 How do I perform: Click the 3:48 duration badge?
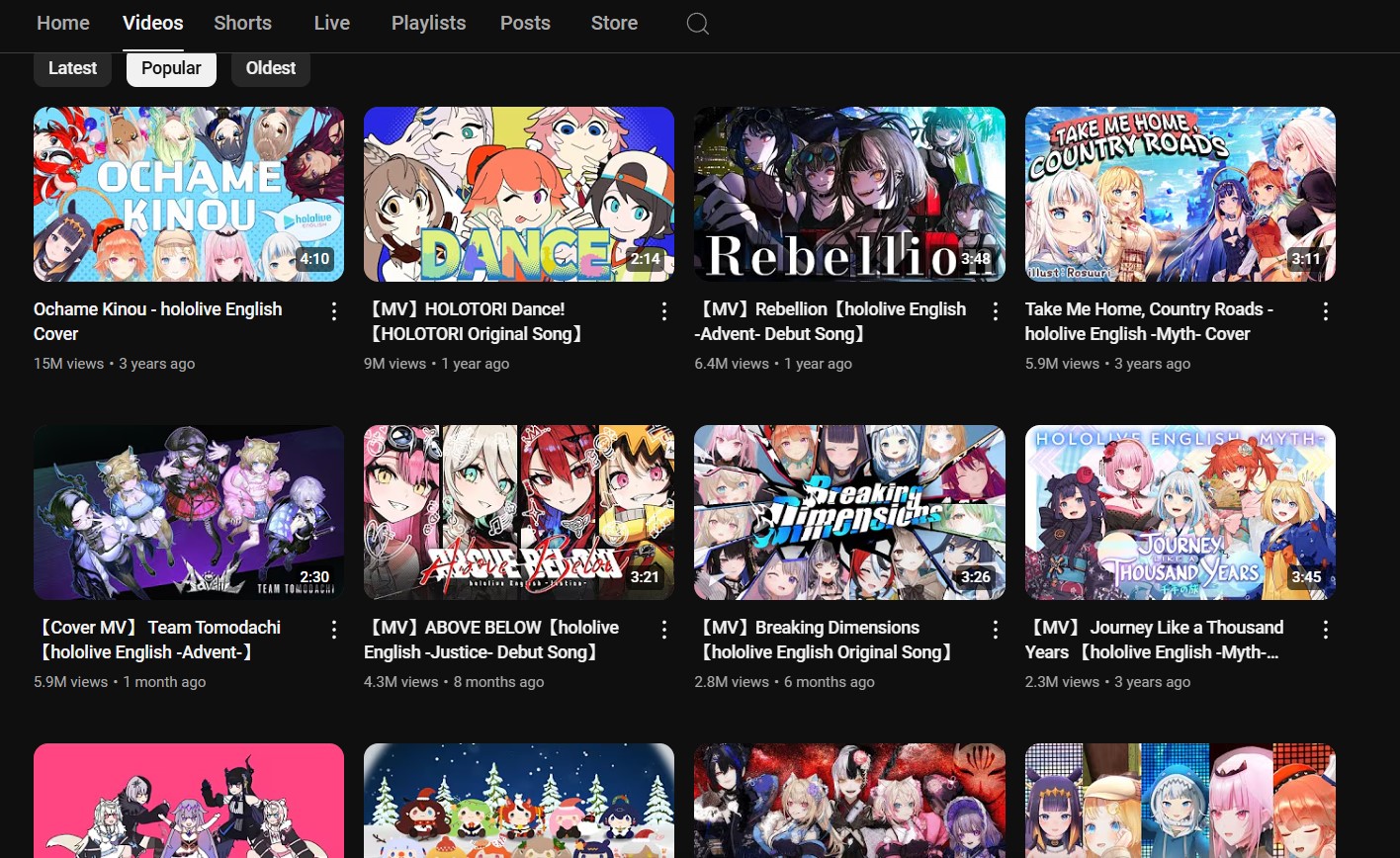pos(975,259)
